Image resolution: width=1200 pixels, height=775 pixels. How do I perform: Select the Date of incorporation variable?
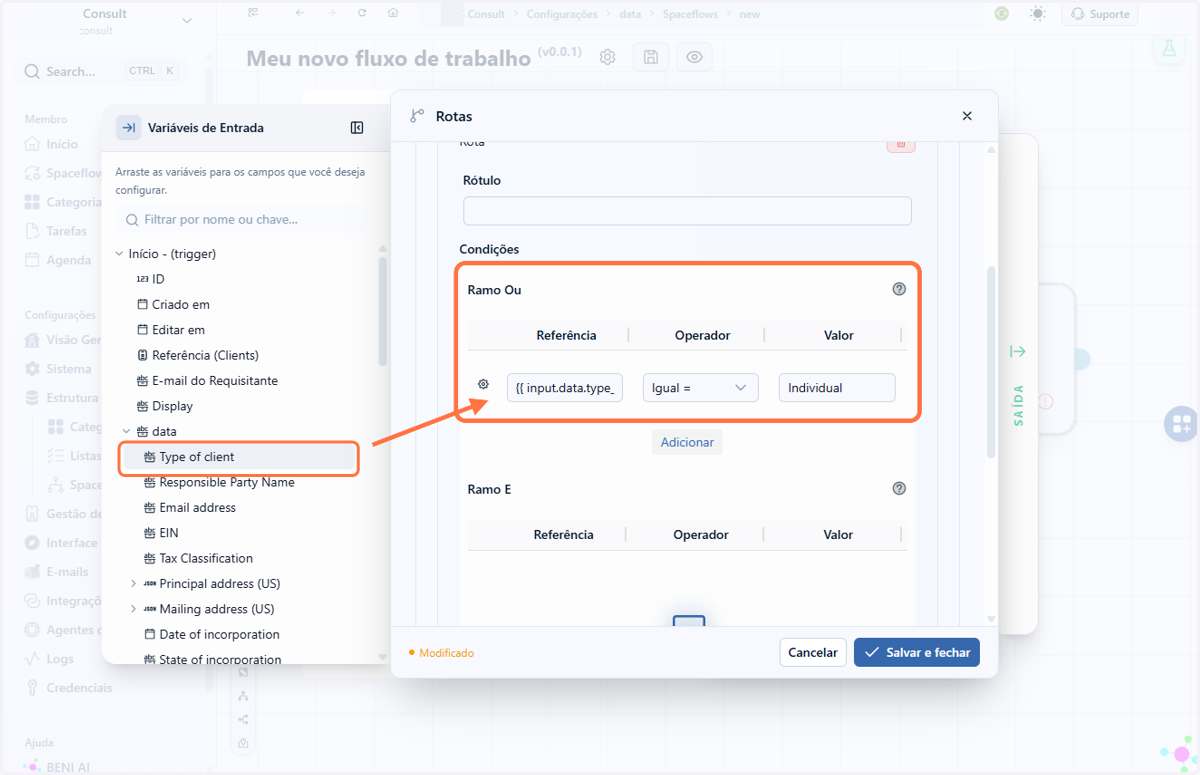(x=219, y=634)
